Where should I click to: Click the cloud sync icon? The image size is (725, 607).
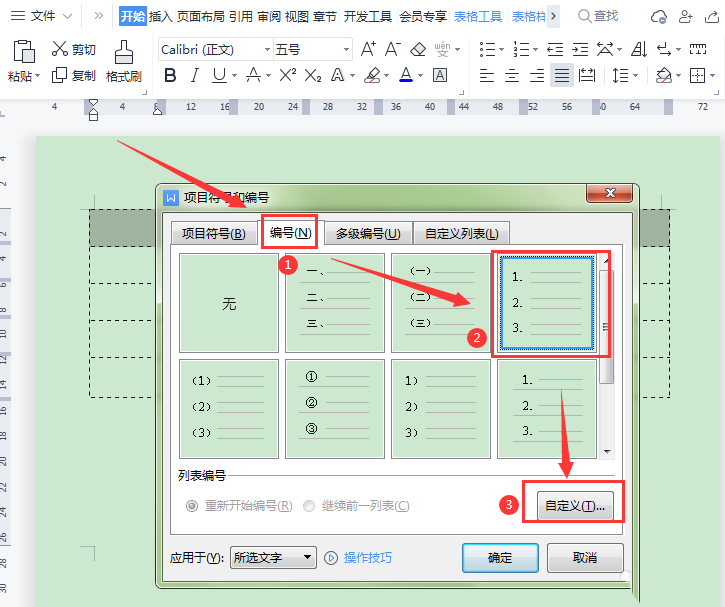(x=658, y=17)
